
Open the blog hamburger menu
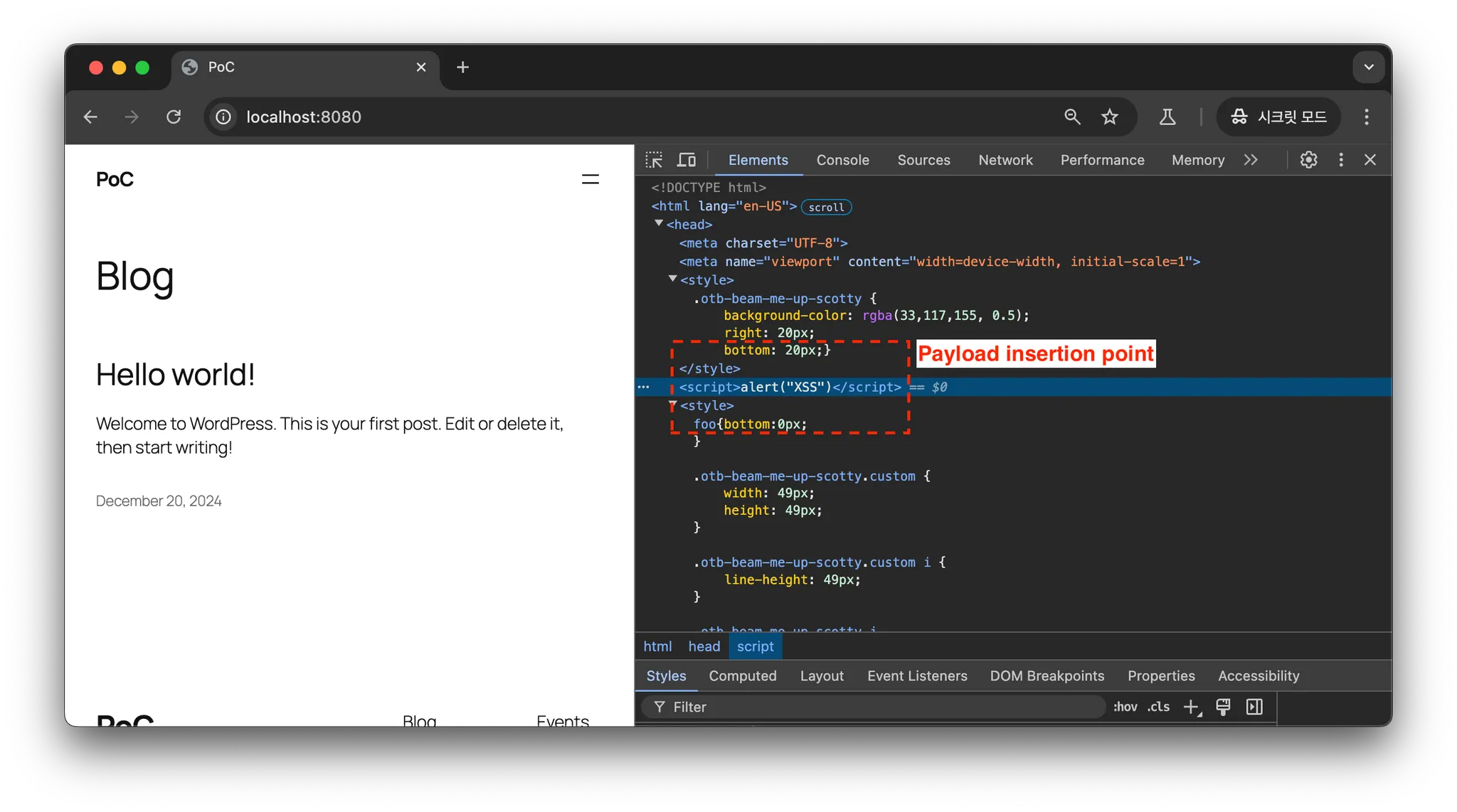590,179
